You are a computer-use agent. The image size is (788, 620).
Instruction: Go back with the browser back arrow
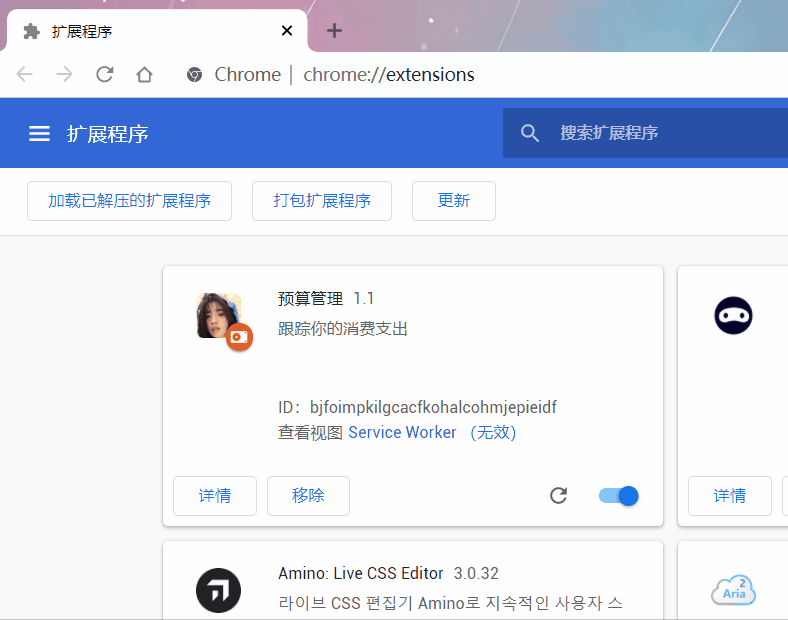click(x=24, y=74)
